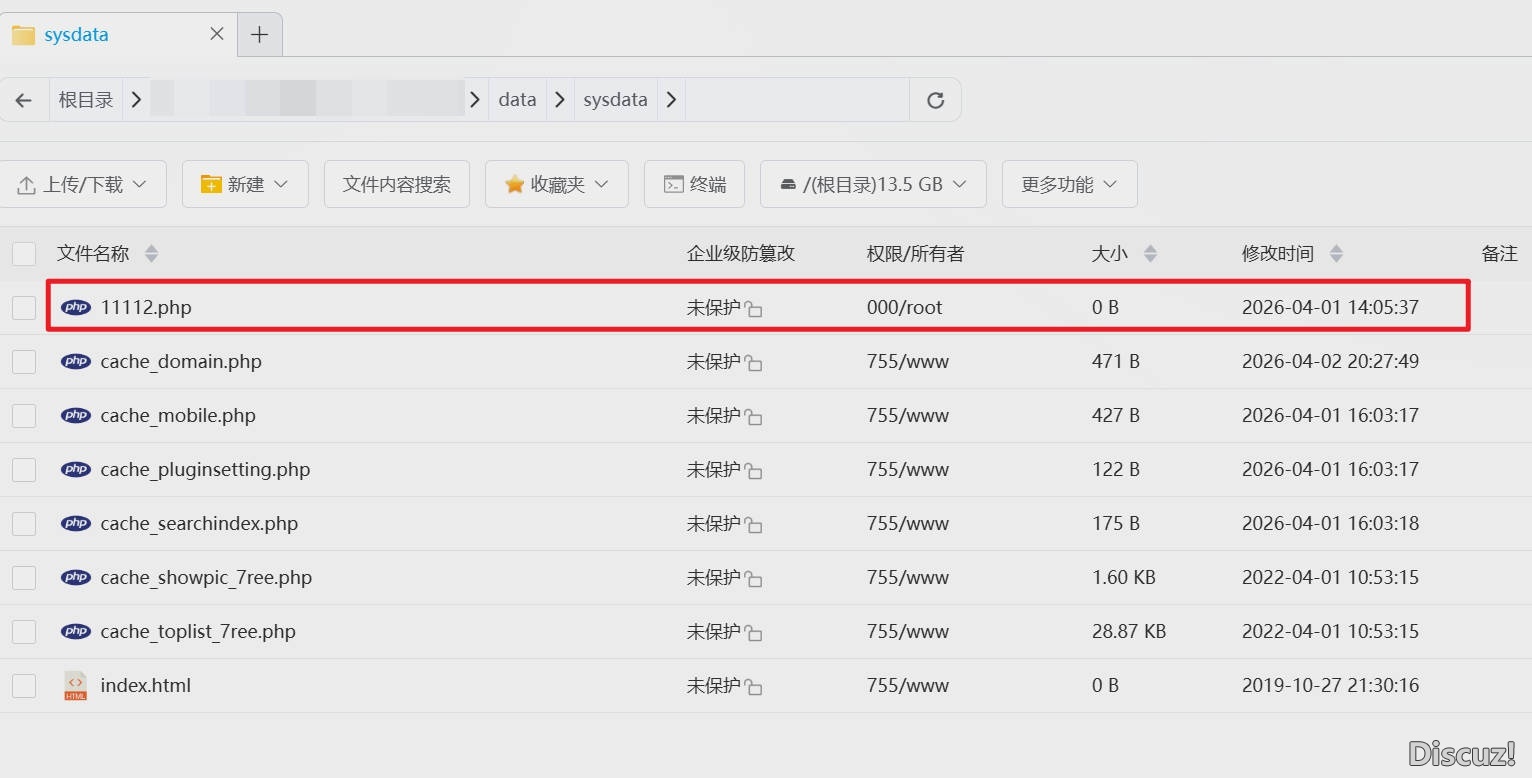Click the PHP icon beside 11112.php
1532x778 pixels.
(75, 307)
